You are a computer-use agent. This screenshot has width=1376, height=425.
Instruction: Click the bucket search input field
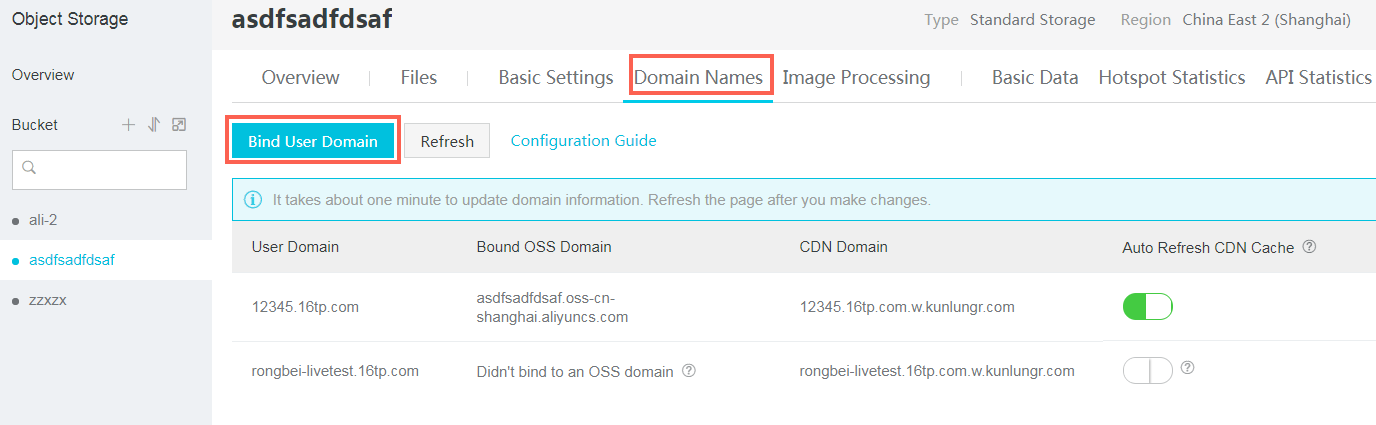pyautogui.click(x=99, y=170)
